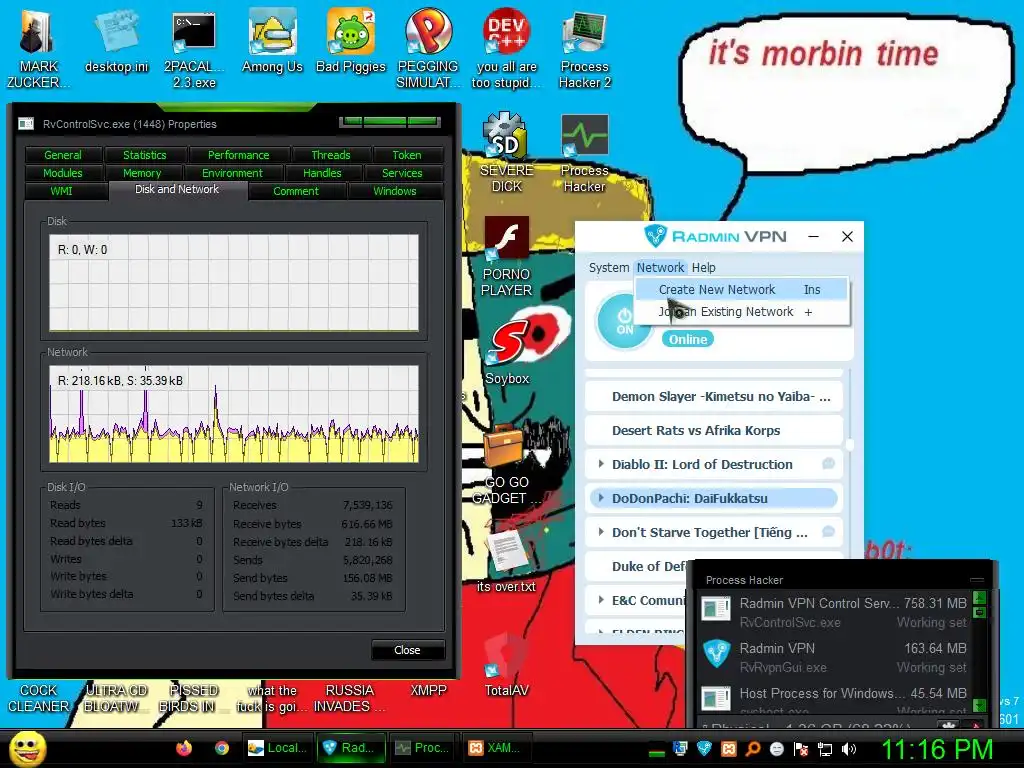Screen dimensions: 1024x768
Task: Expand the Diablo II: Lord of Destruction network
Action: point(601,464)
